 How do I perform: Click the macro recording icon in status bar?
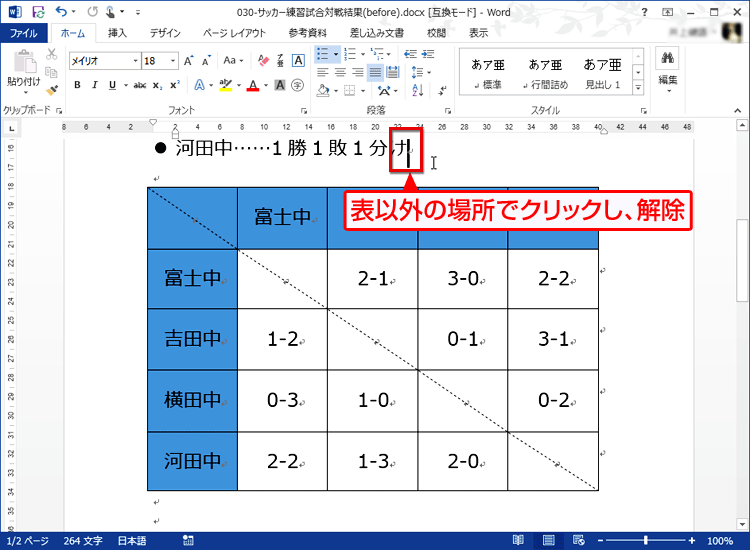[188, 540]
